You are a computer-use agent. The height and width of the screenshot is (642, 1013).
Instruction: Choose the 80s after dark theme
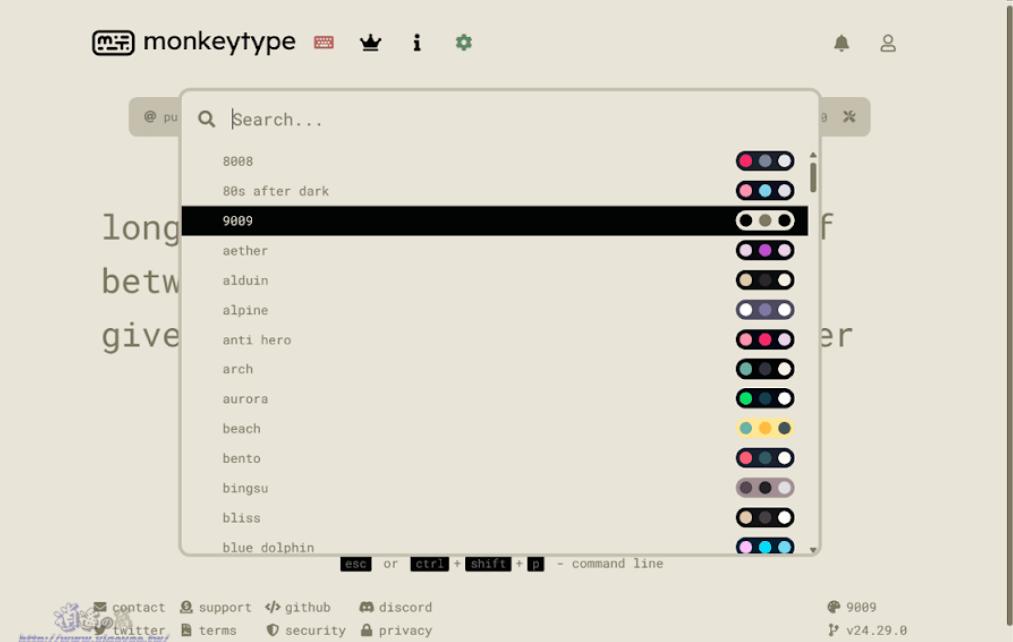275,191
